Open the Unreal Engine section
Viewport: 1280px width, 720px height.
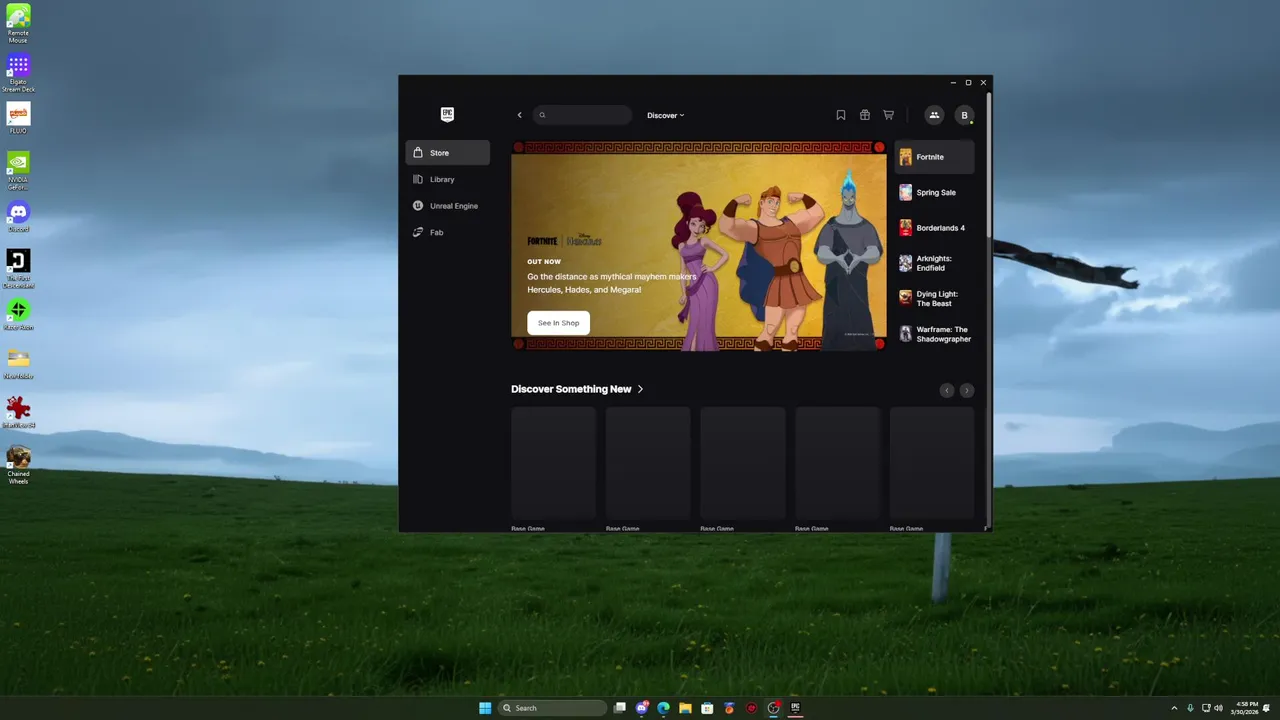(447, 206)
